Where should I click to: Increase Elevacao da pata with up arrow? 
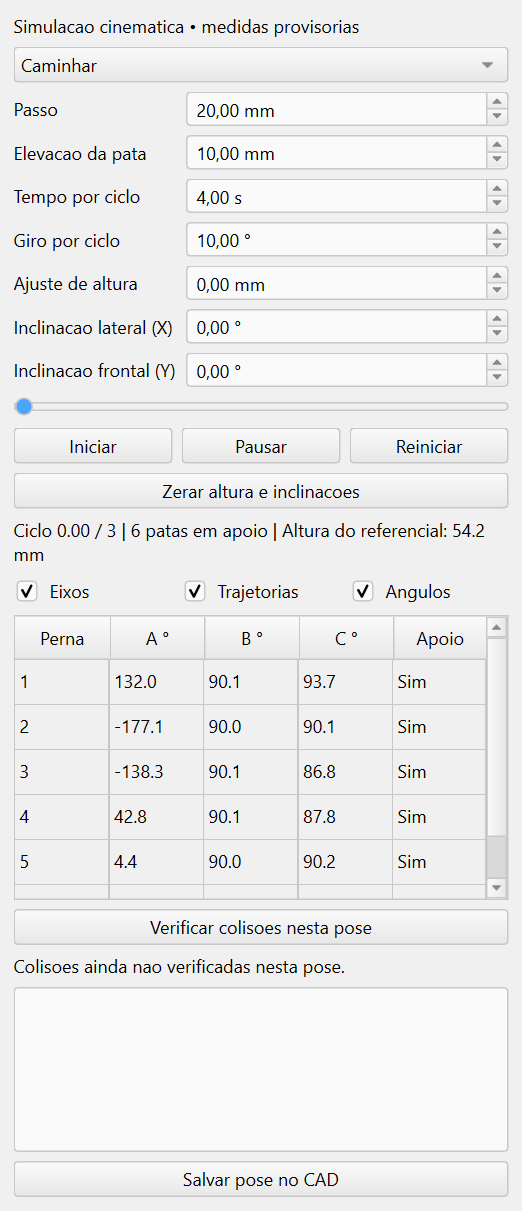point(497,146)
